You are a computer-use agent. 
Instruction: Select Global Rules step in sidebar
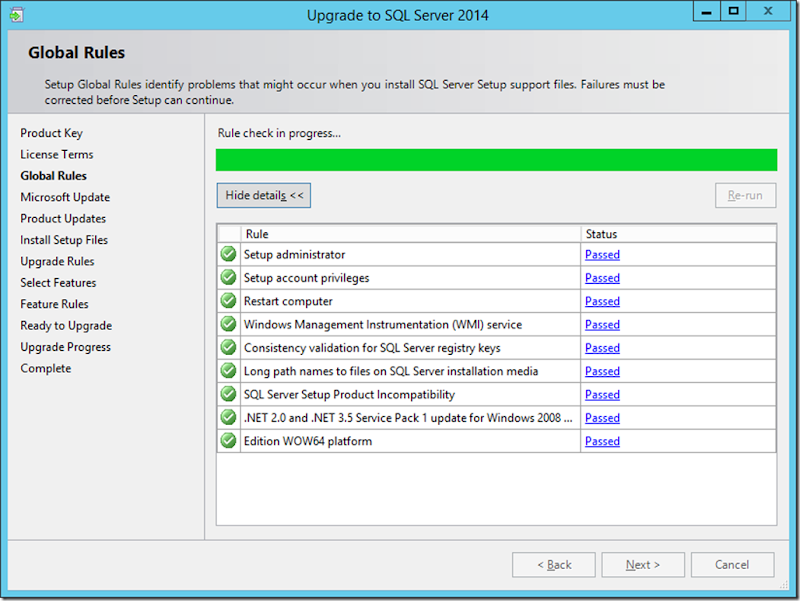pyautogui.click(x=54, y=176)
